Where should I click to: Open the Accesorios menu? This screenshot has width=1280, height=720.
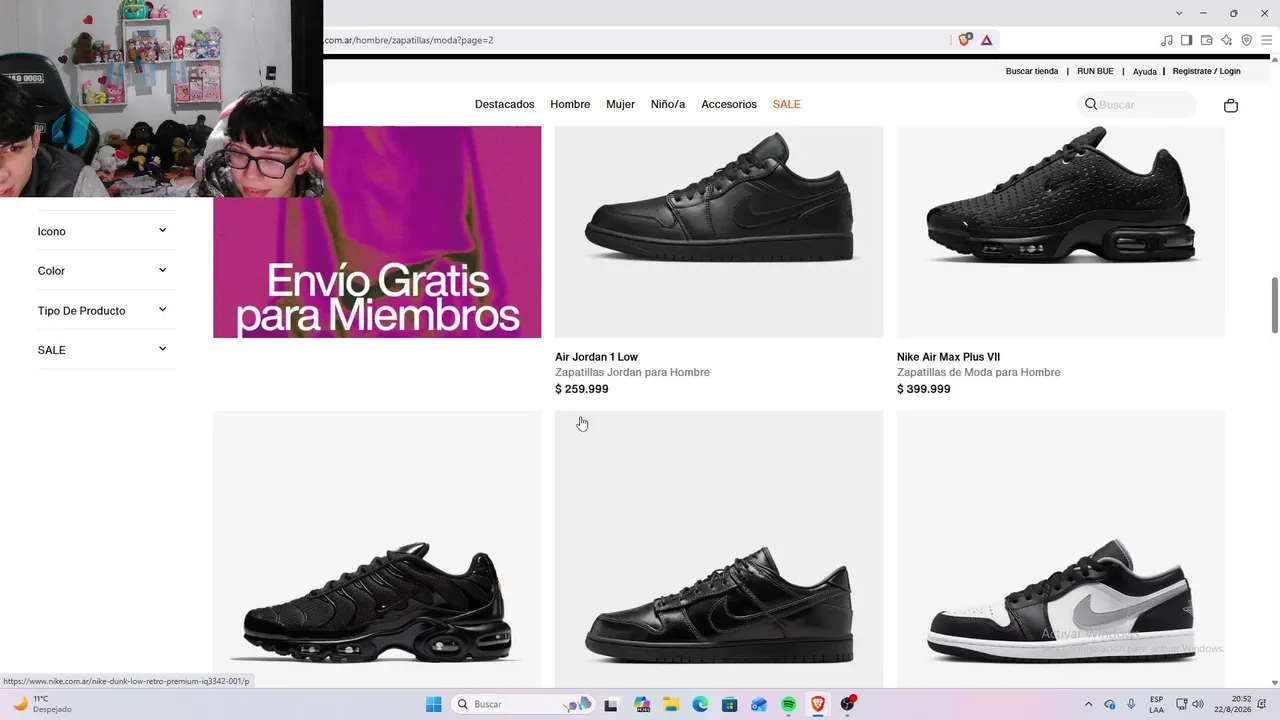point(729,104)
